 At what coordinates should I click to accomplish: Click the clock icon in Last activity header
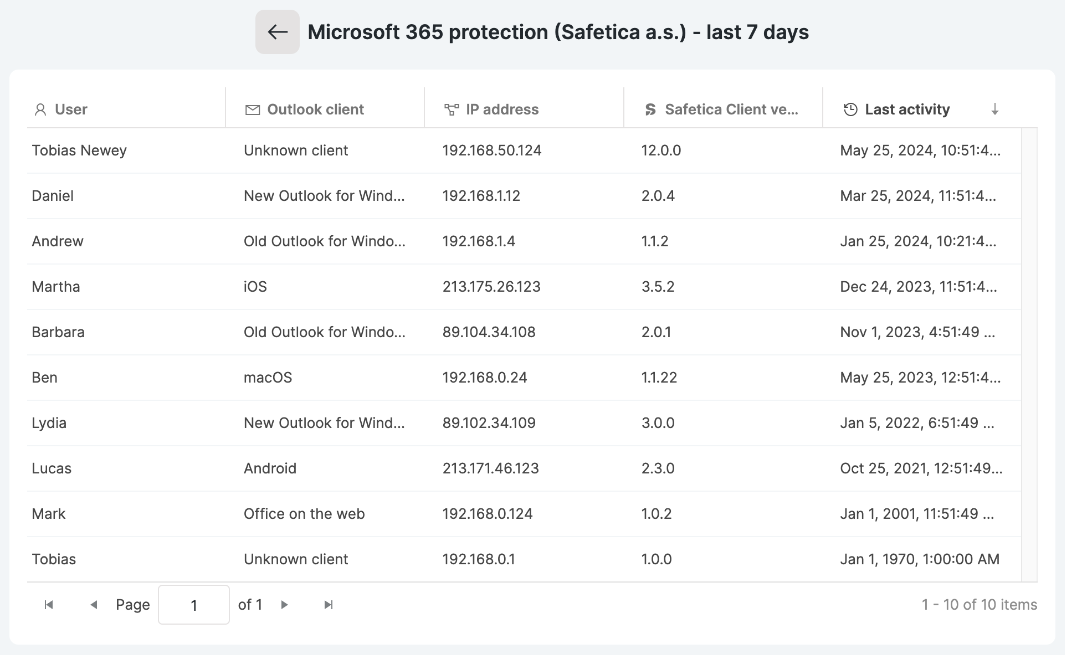click(850, 109)
